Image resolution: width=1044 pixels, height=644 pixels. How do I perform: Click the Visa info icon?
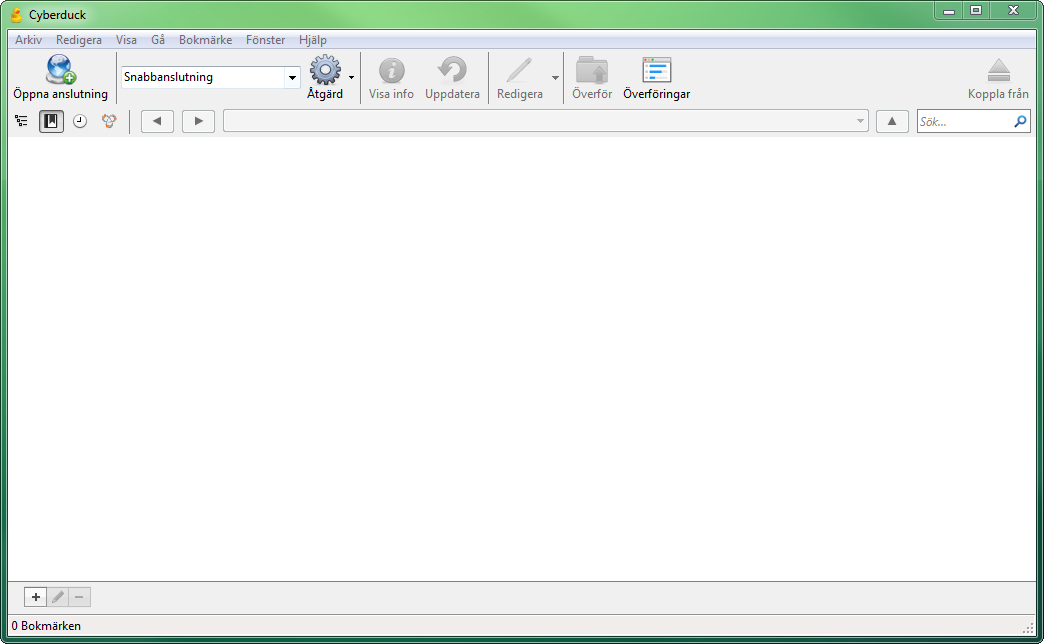pos(392,70)
